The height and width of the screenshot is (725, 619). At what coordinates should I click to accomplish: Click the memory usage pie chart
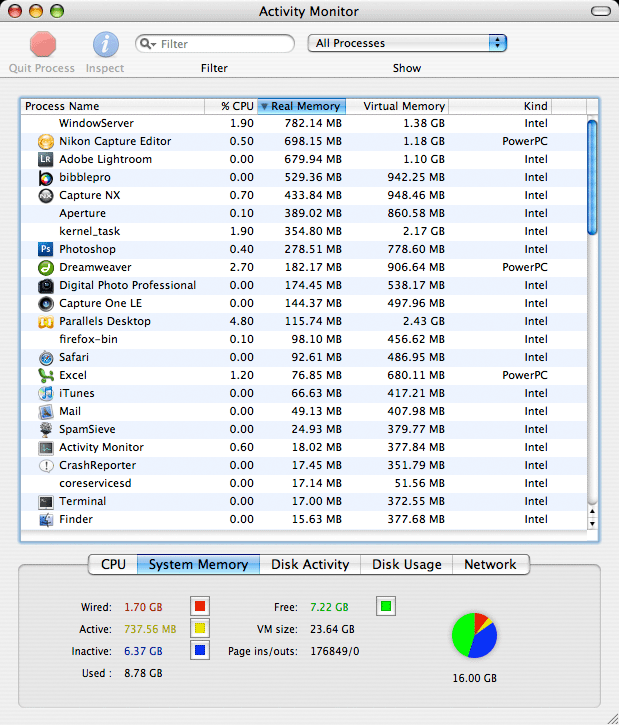pyautogui.click(x=474, y=635)
